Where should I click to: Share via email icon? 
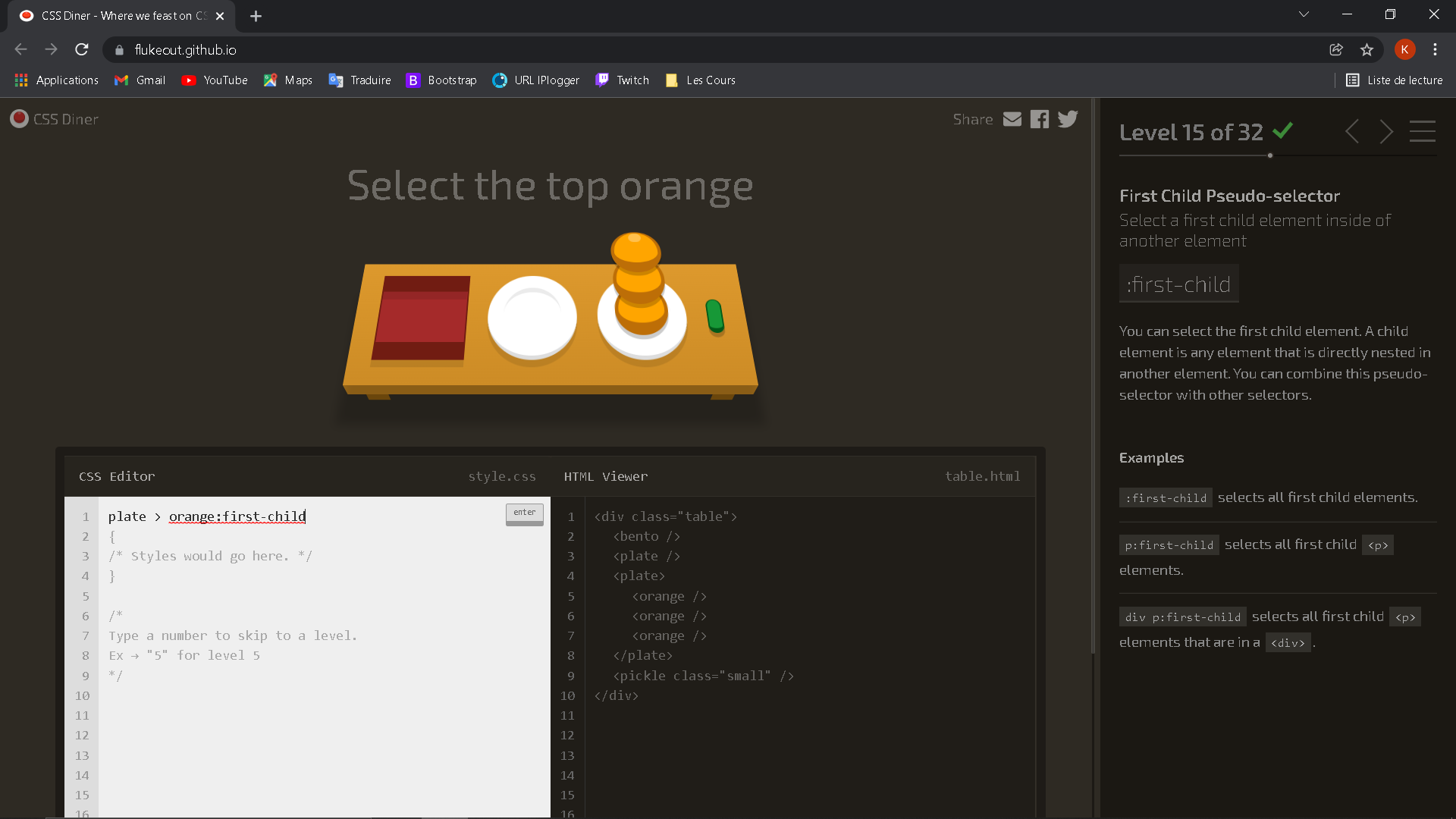[1012, 119]
